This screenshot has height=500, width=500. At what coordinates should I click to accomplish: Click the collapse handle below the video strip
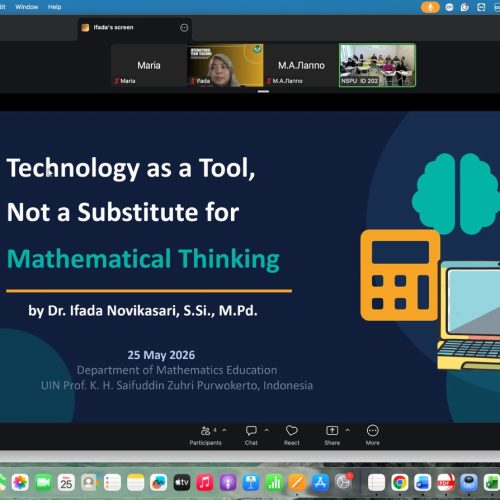[263, 91]
